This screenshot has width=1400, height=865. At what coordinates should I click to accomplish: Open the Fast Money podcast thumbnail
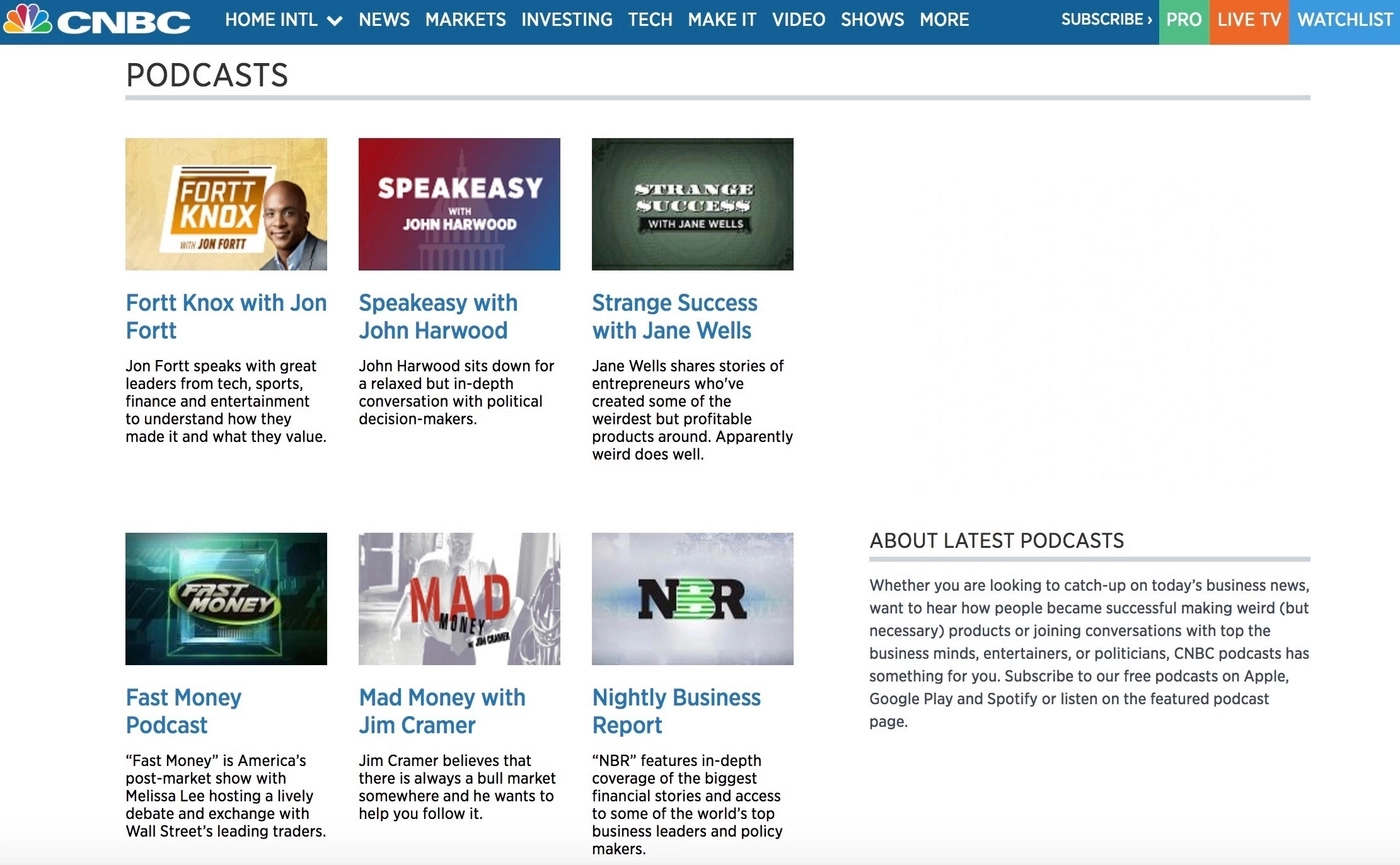(226, 599)
